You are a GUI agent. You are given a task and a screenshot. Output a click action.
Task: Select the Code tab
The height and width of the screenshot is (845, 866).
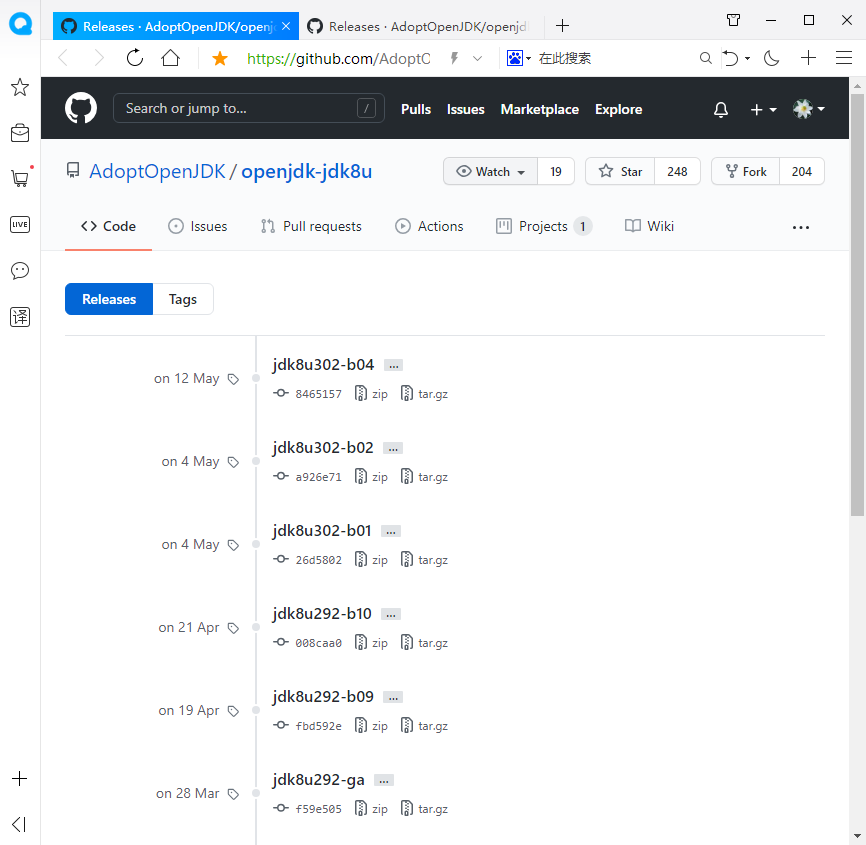(x=108, y=226)
